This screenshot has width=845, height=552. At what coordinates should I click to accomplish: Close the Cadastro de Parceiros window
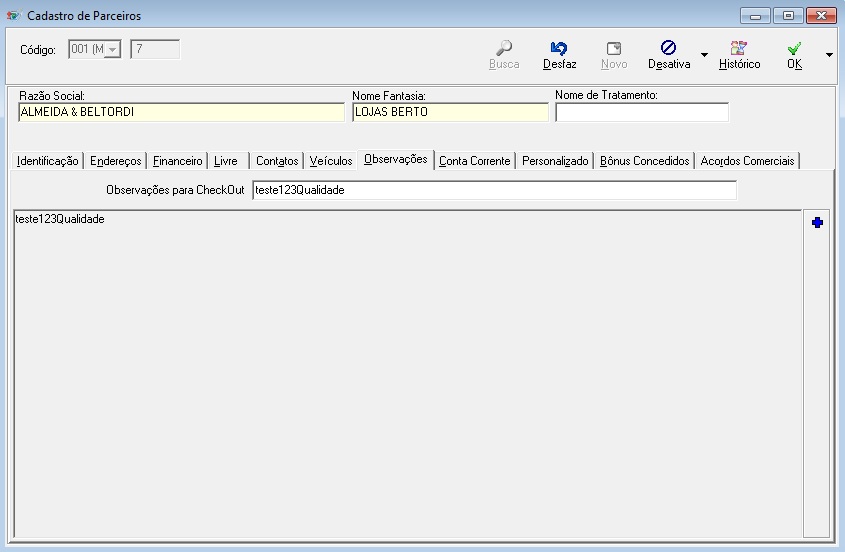click(821, 16)
